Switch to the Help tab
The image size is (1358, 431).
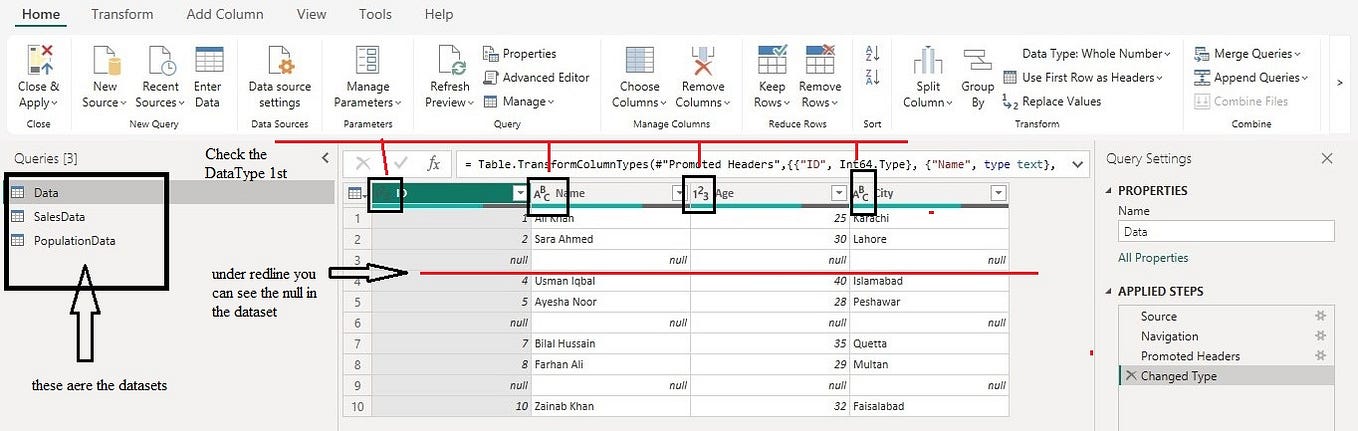[x=439, y=14]
